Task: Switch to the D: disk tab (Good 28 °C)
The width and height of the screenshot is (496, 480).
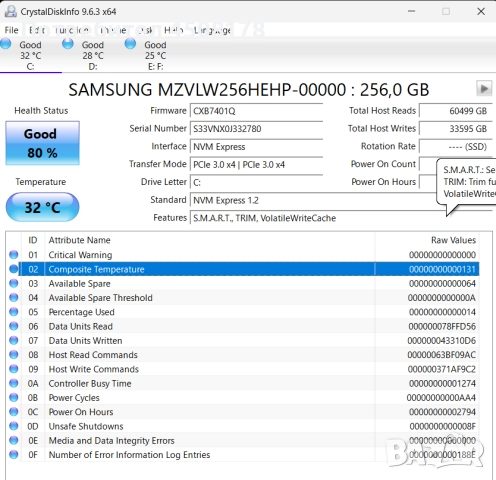Action: pyautogui.click(x=93, y=55)
